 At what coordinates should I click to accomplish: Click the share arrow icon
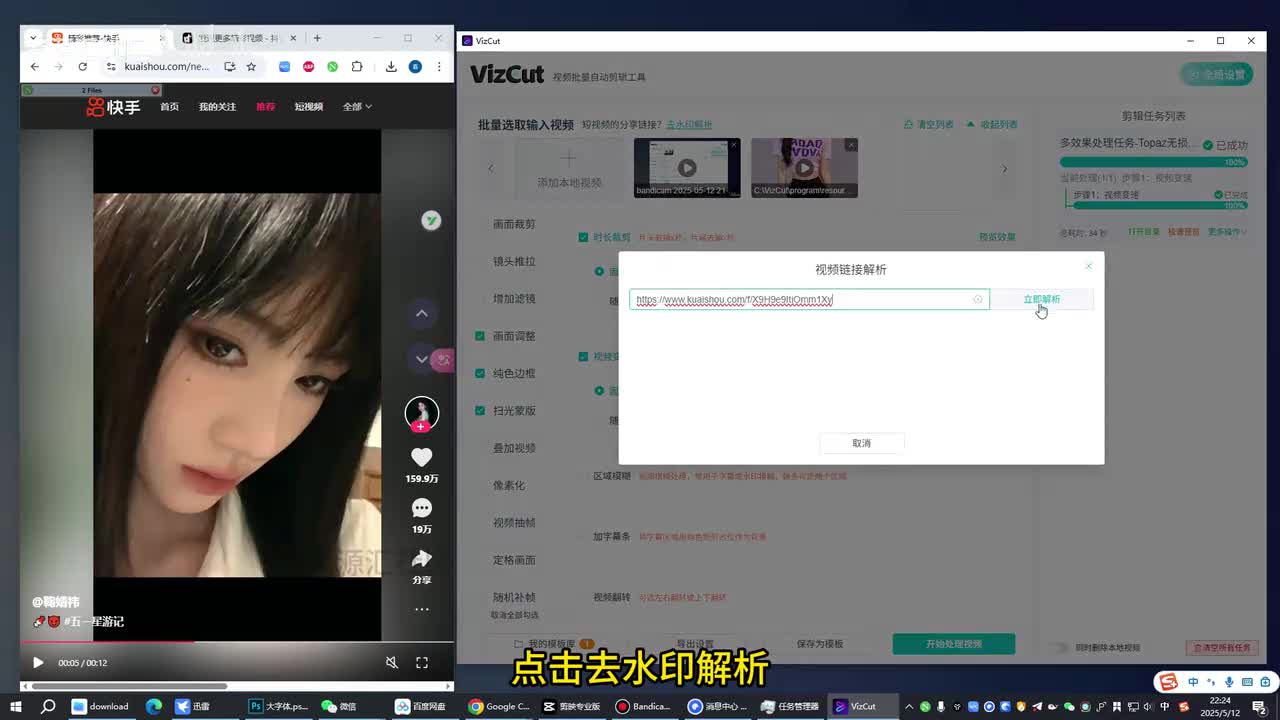click(421, 559)
